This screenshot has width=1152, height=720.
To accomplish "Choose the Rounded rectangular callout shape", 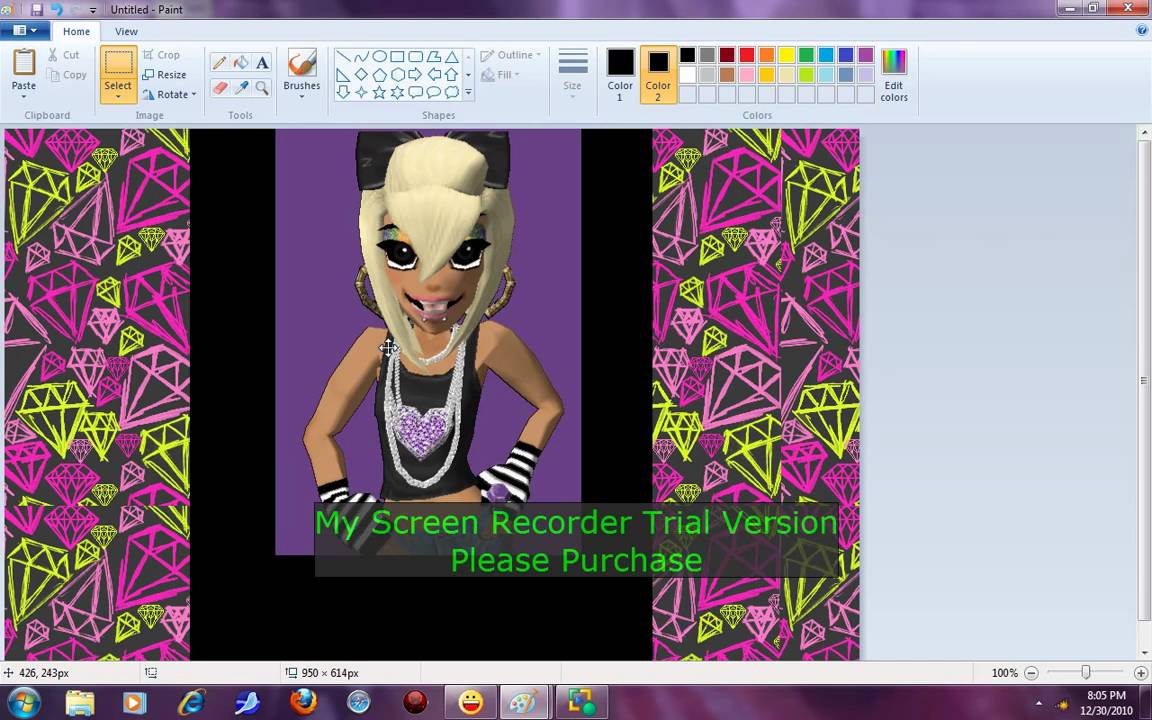I will (415, 93).
